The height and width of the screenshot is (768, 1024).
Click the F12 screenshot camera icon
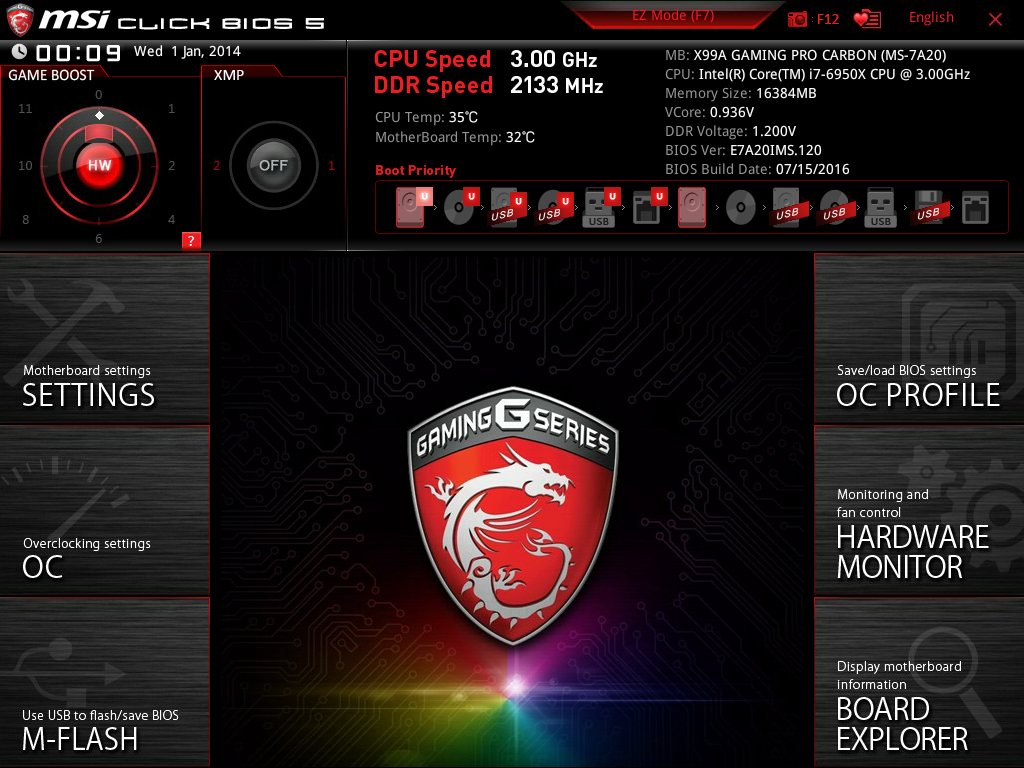click(797, 19)
